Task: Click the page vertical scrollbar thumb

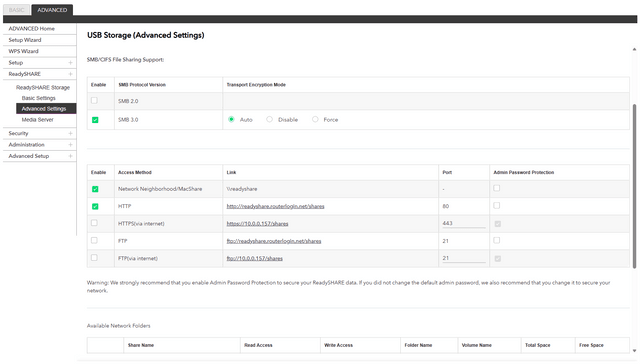Action: pos(634,186)
